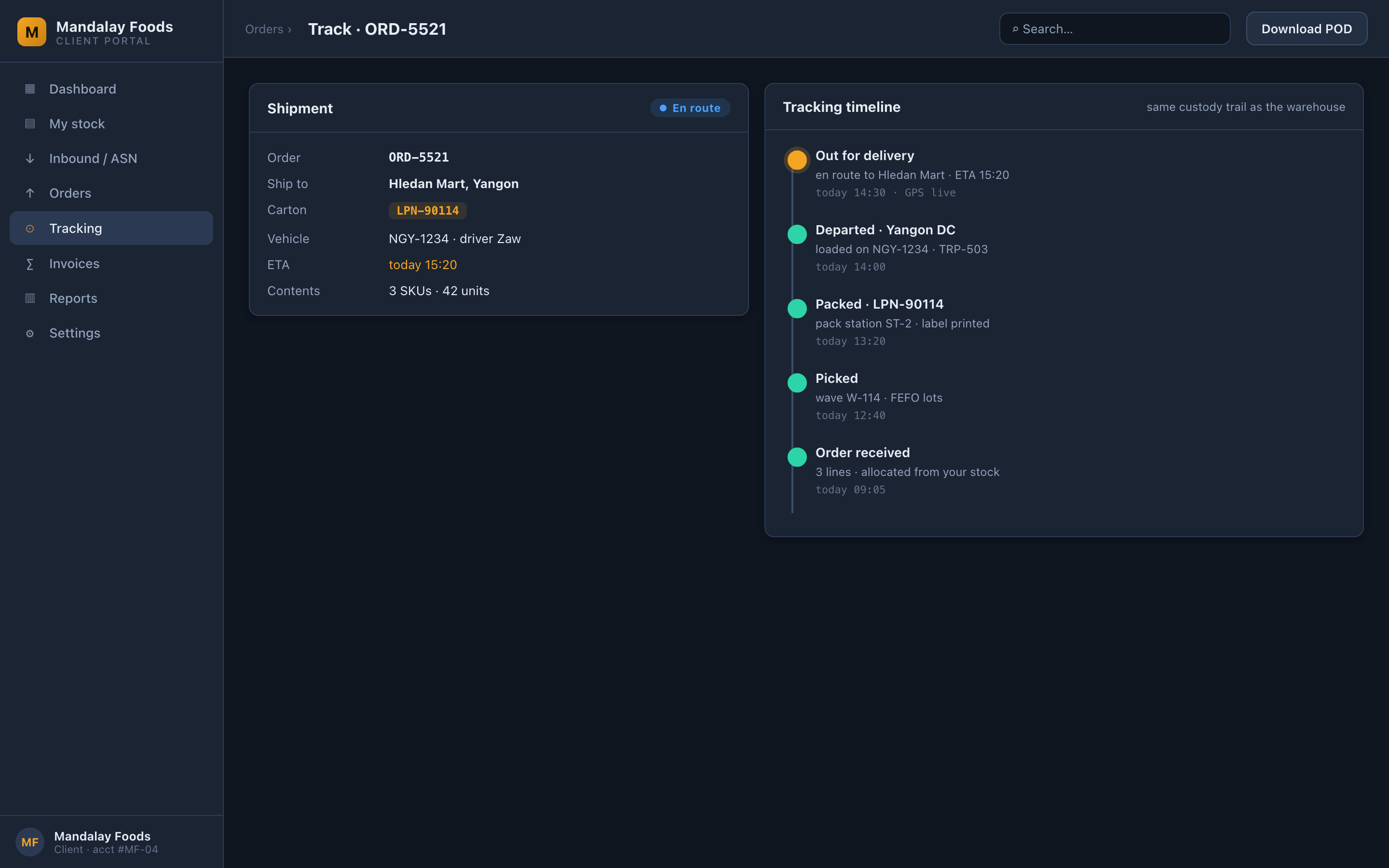Click the Out for delivery heading
Screen dimensions: 1389x868
(x=864, y=156)
